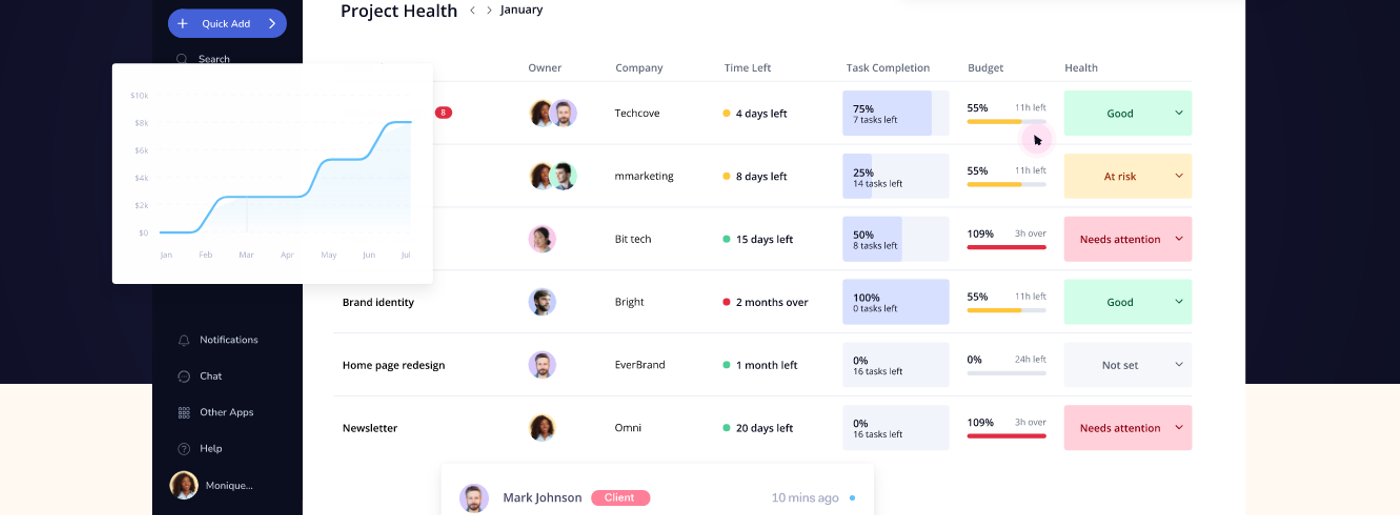Select the Notifications sidebar menu item
This screenshot has width=1400, height=515.
(228, 340)
